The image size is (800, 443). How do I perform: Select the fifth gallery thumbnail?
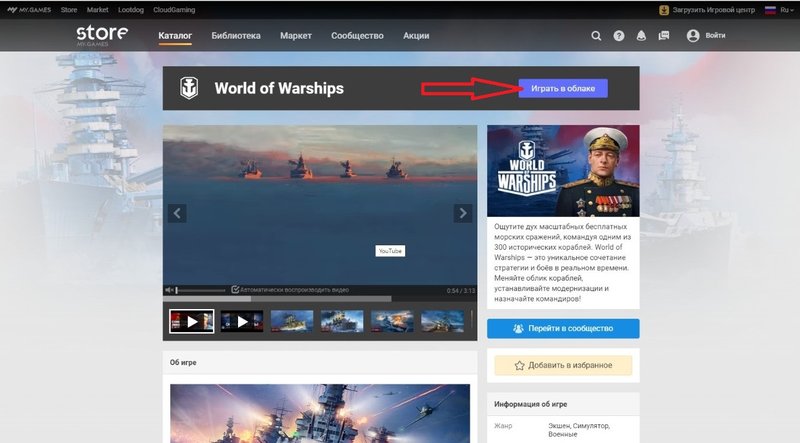coord(392,322)
